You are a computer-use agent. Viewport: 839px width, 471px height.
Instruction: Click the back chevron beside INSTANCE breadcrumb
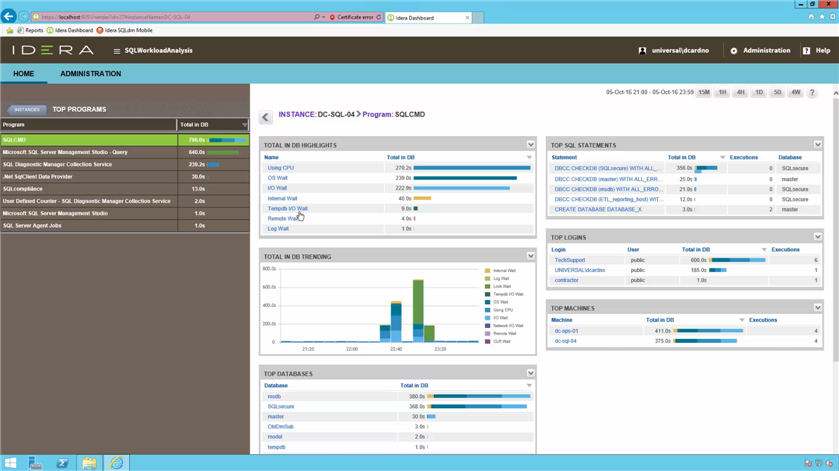click(265, 117)
